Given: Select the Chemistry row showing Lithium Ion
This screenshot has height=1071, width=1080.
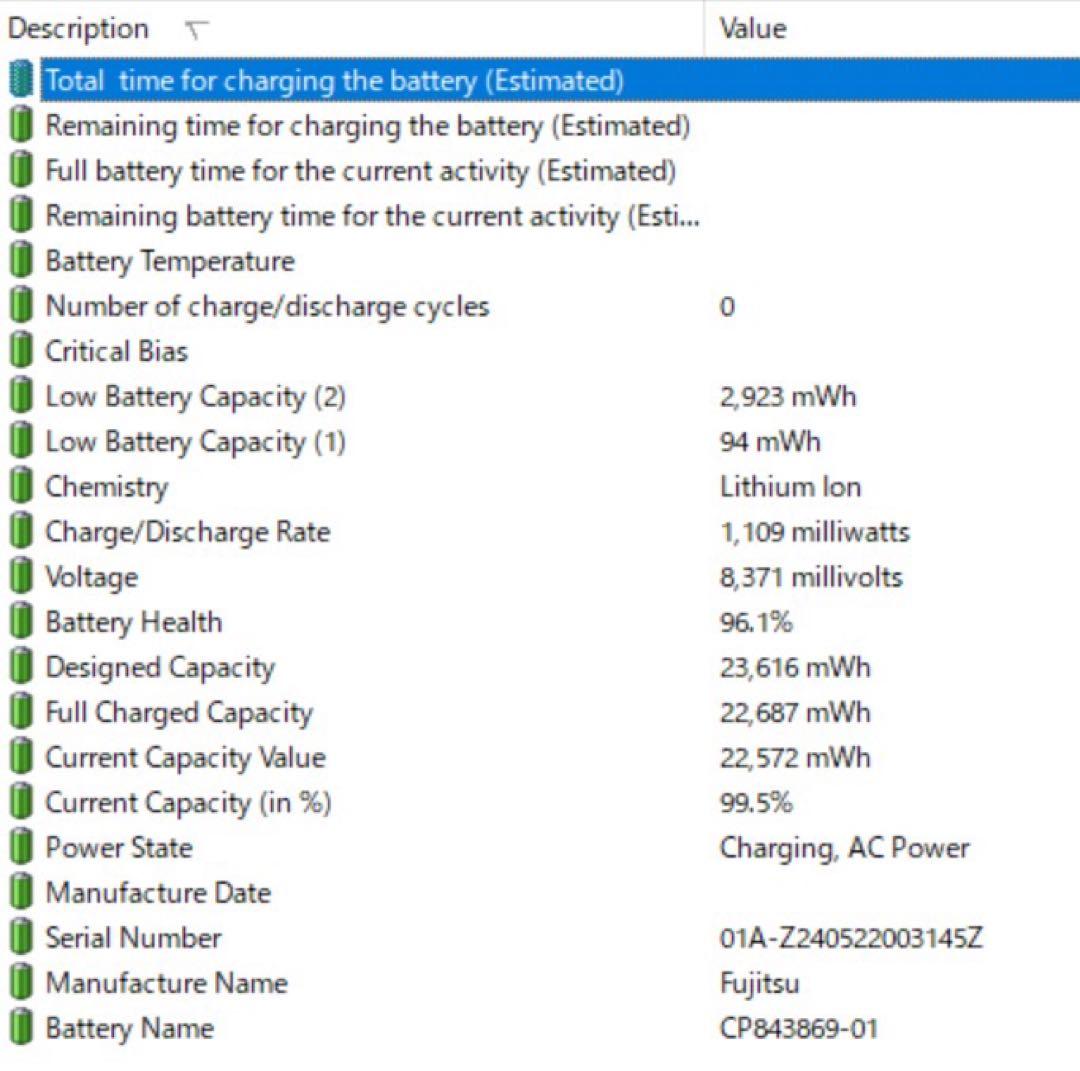Looking at the screenshot, I should tap(107, 486).
